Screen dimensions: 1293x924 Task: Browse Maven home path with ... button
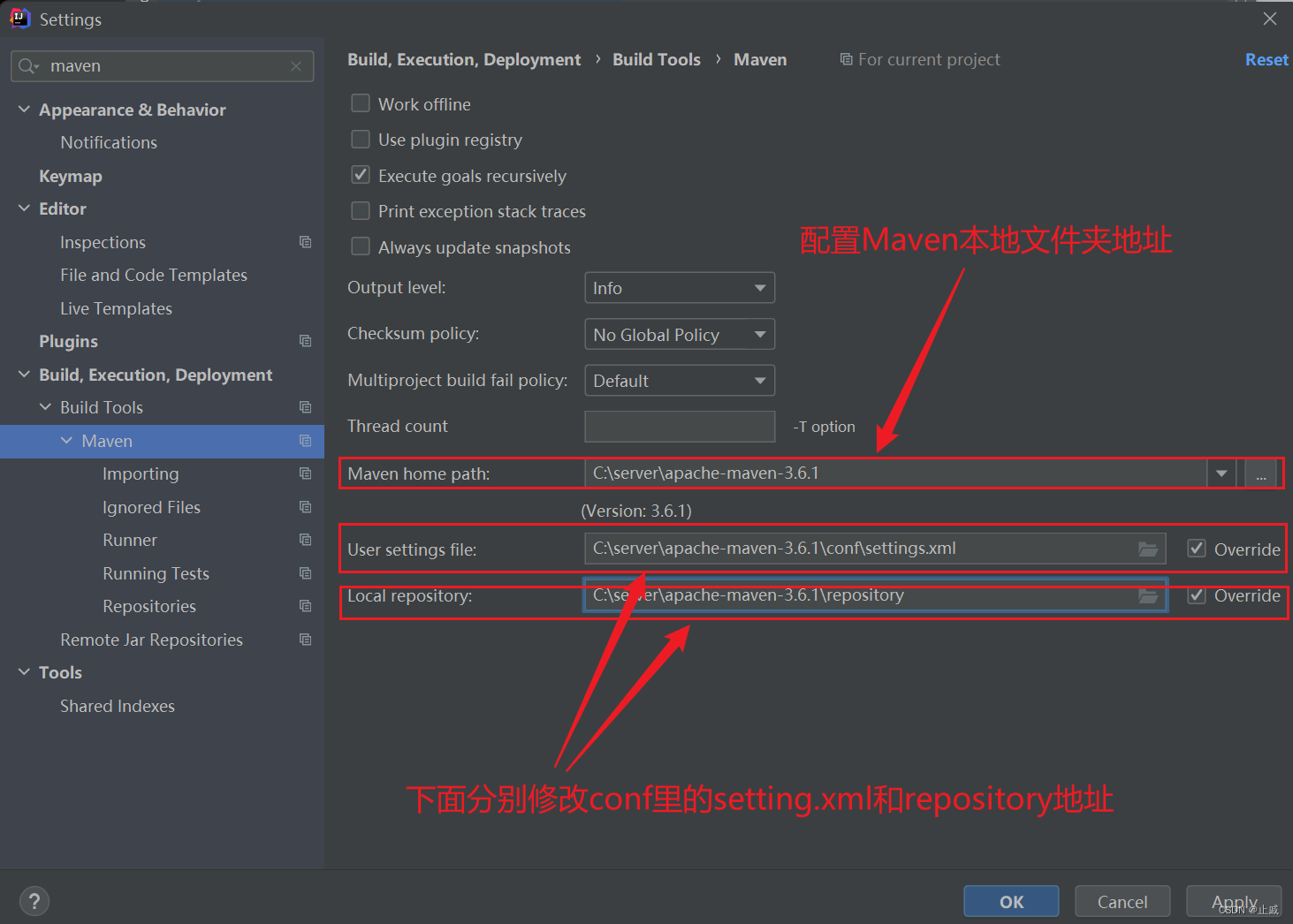click(x=1261, y=473)
